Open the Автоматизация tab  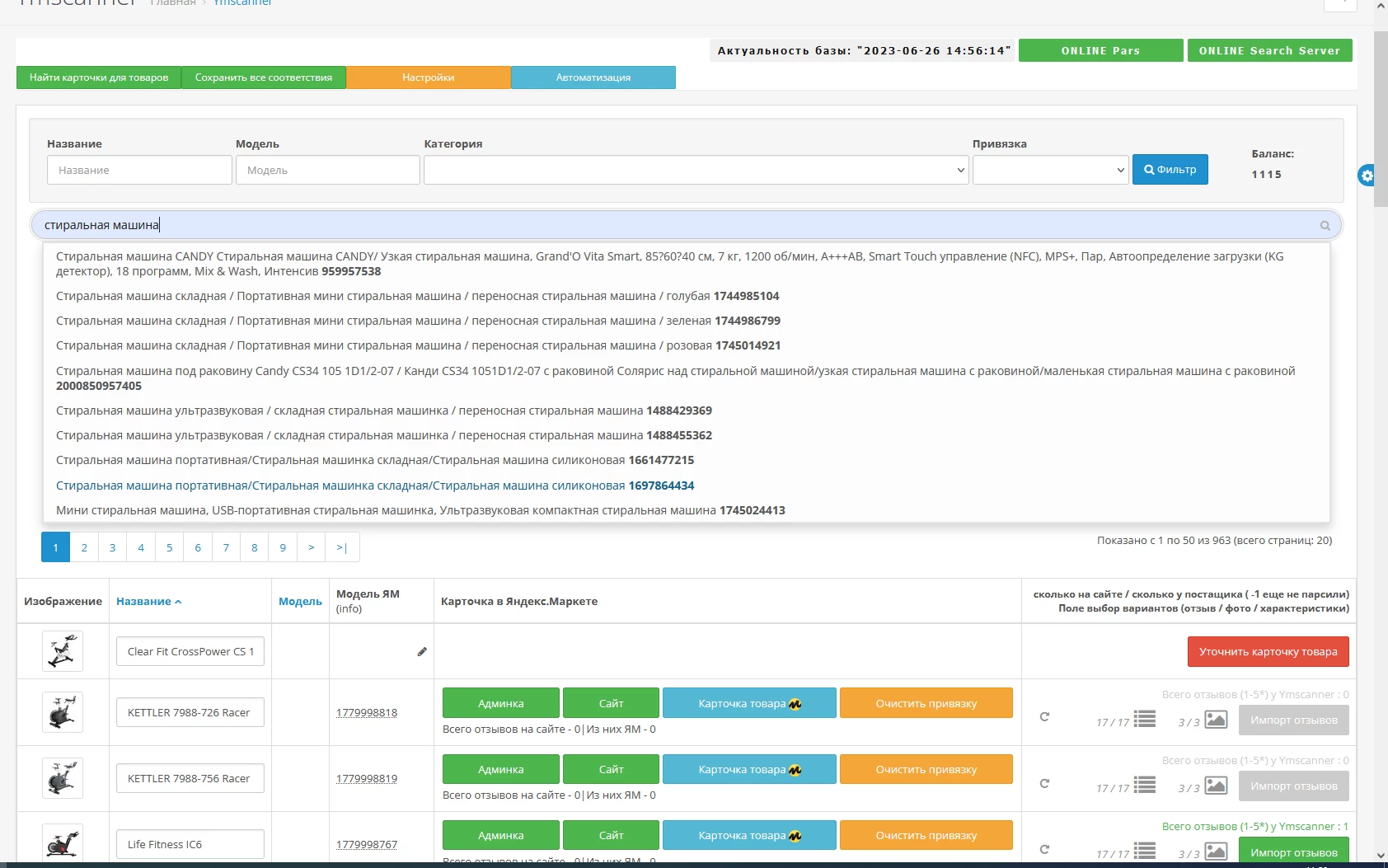(x=593, y=77)
